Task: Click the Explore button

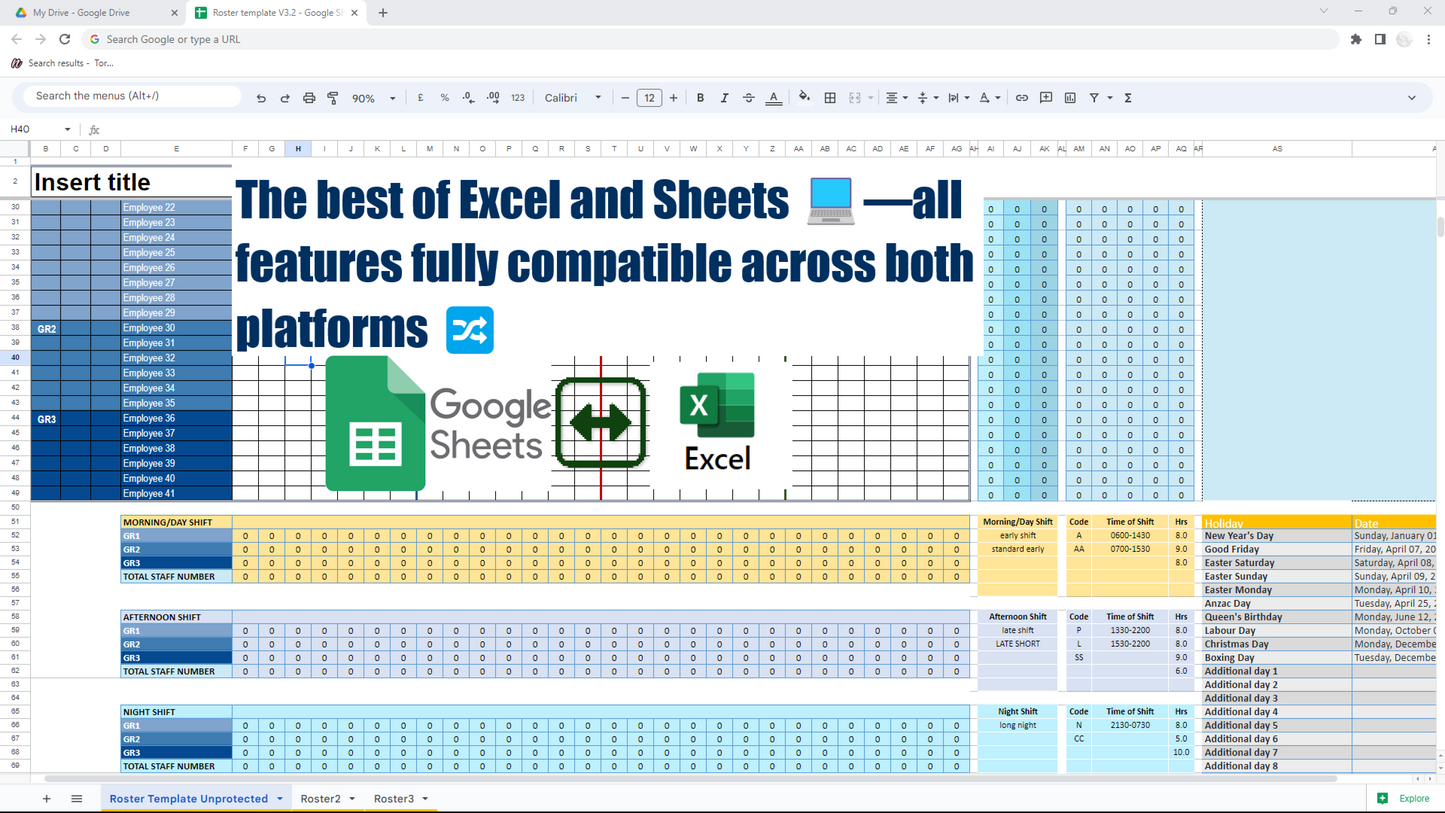Action: 1404,798
